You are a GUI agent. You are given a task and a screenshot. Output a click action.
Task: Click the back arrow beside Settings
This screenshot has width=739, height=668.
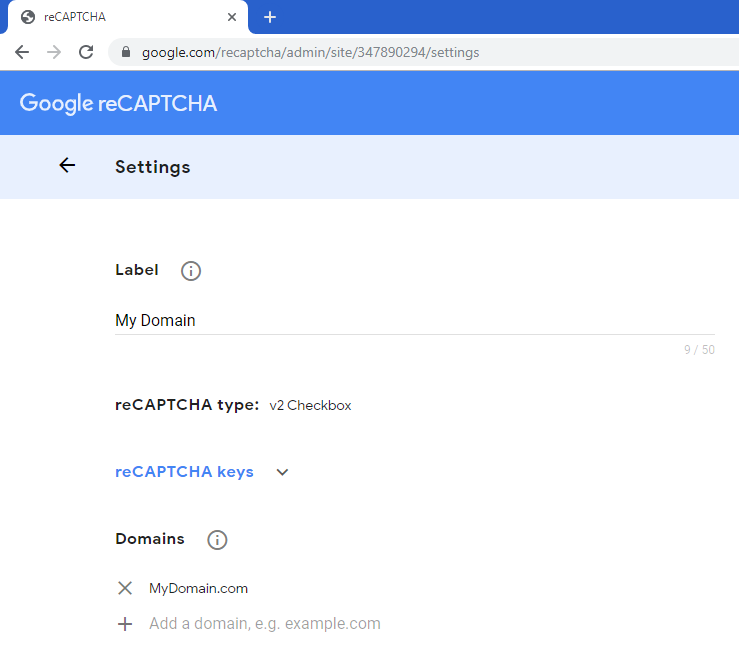(67, 166)
